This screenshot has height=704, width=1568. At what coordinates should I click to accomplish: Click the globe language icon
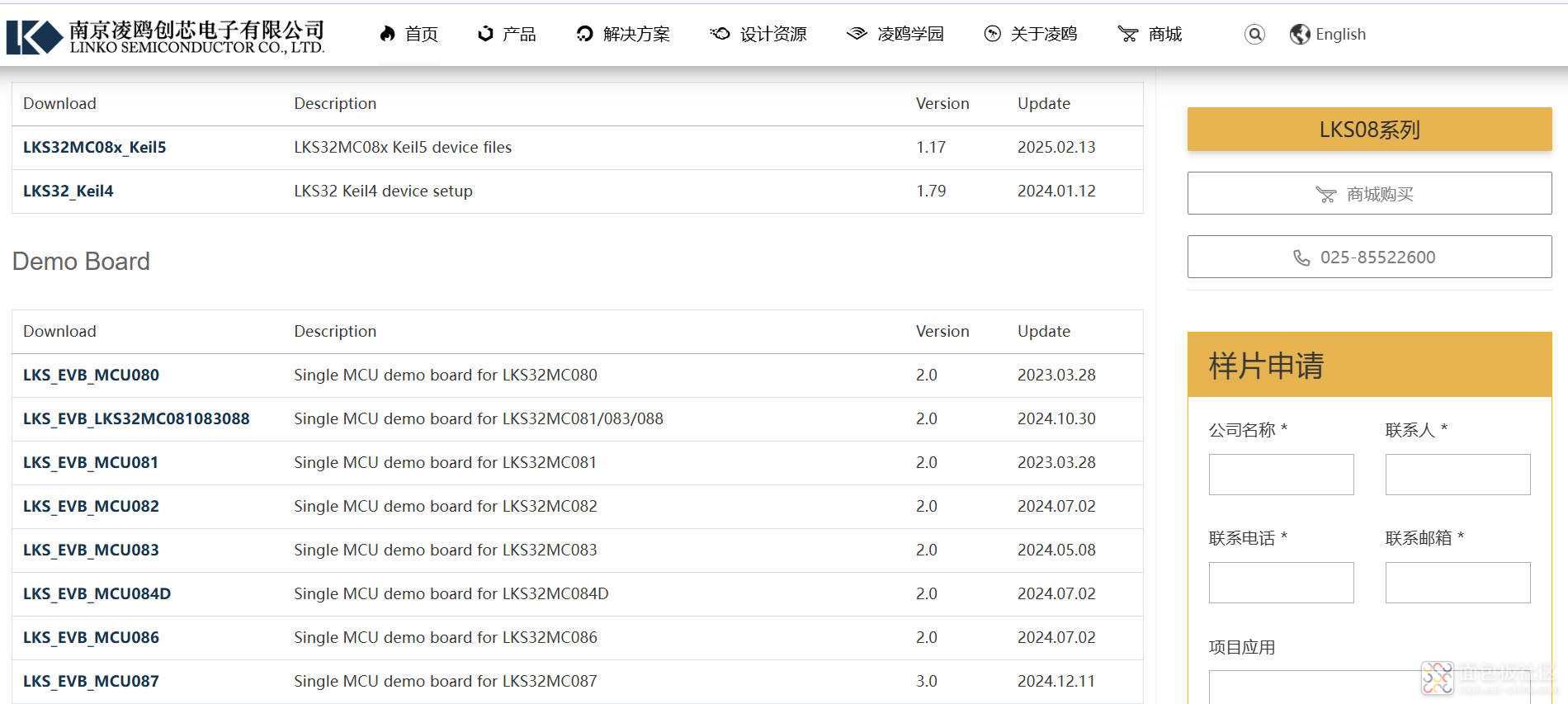(x=1300, y=34)
